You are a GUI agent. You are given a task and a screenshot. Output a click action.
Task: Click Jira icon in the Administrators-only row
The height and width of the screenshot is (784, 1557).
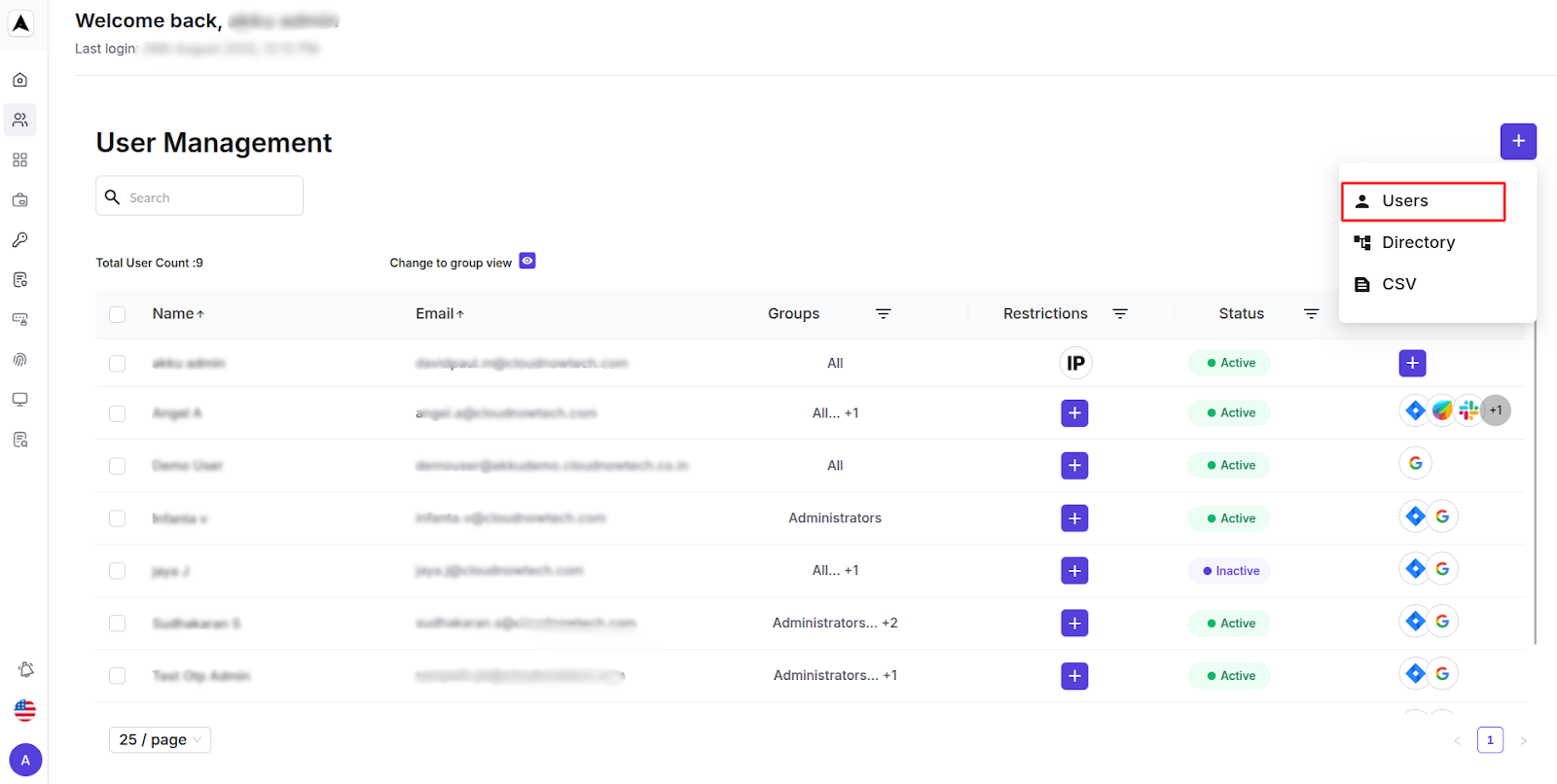[x=1415, y=517]
